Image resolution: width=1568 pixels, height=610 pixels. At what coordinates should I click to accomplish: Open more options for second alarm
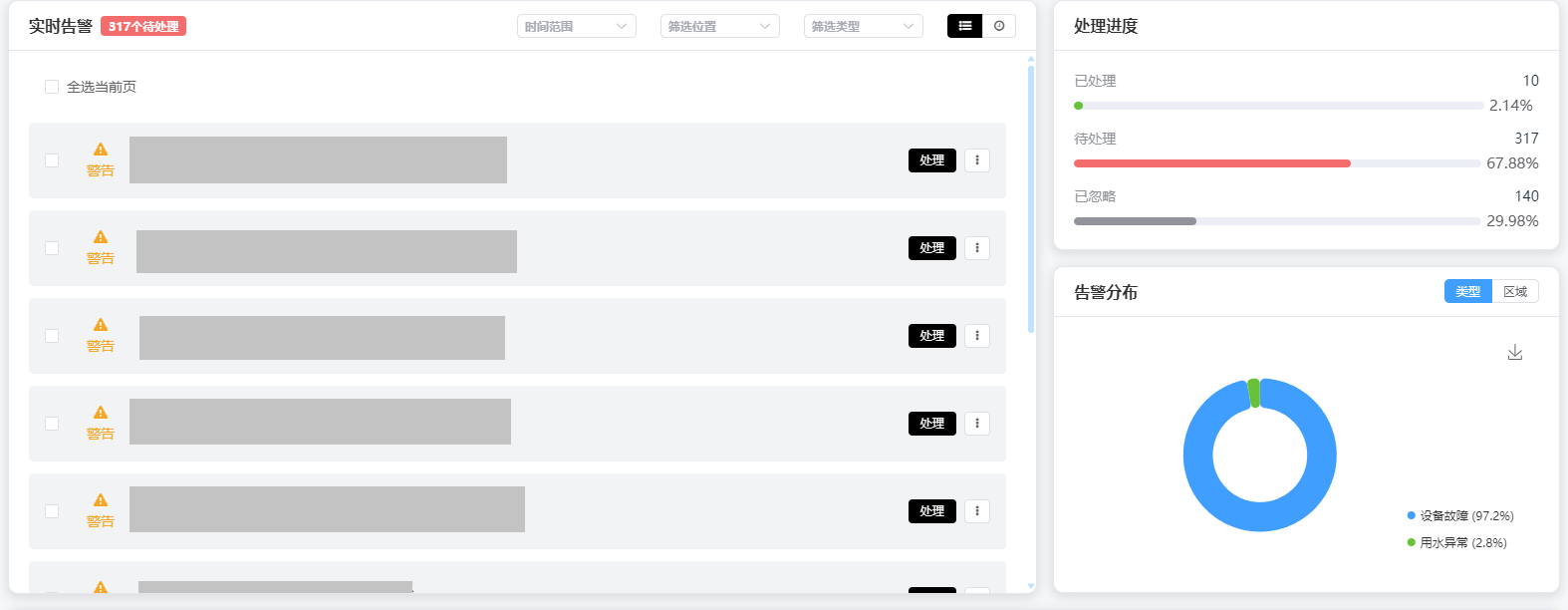tap(977, 248)
